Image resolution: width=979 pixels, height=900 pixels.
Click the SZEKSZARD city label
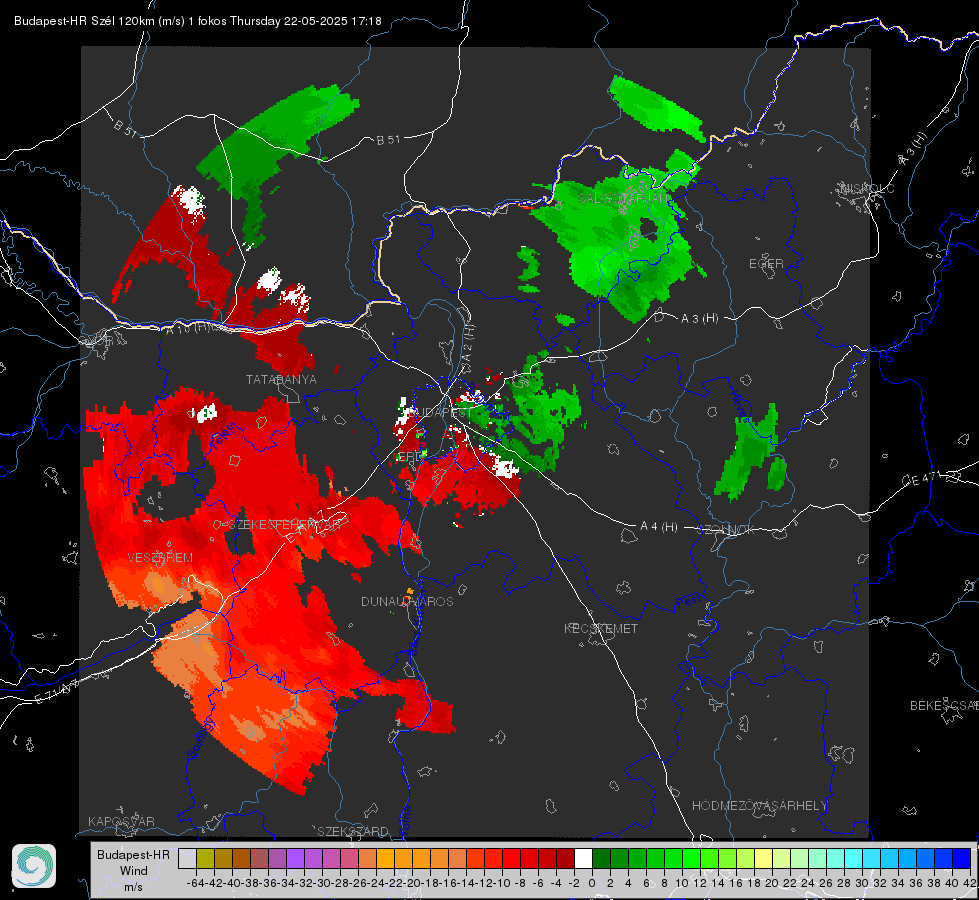pyautogui.click(x=353, y=831)
